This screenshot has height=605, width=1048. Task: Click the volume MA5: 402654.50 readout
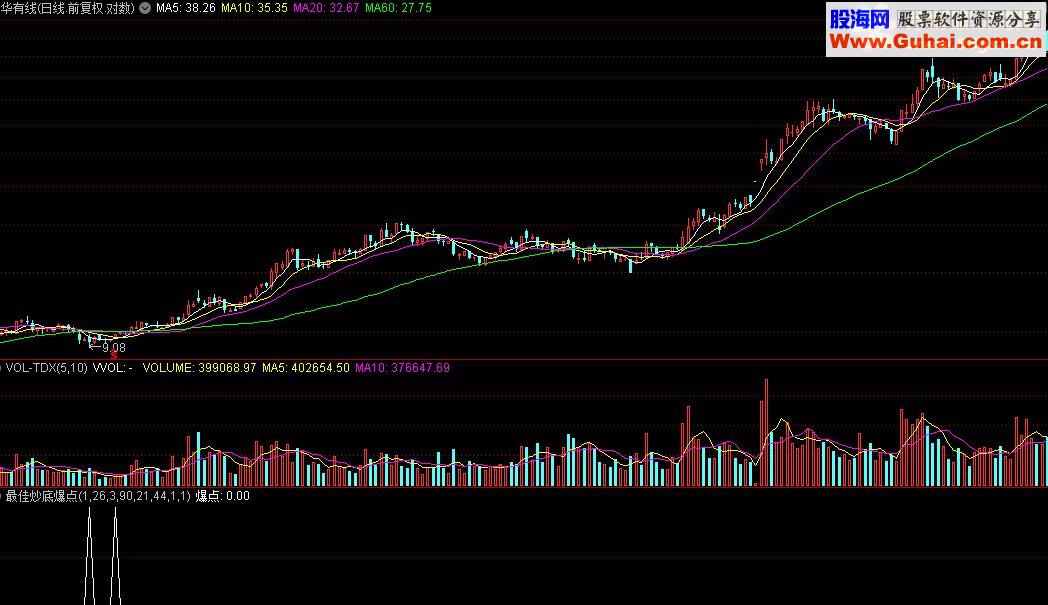pos(305,368)
